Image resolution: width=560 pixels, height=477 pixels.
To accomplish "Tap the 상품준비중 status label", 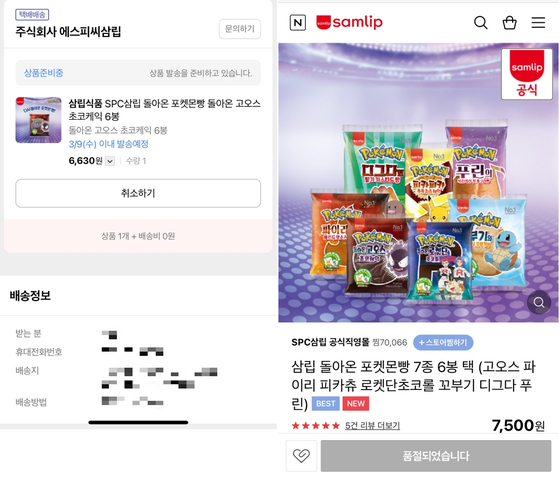I will point(44,73).
